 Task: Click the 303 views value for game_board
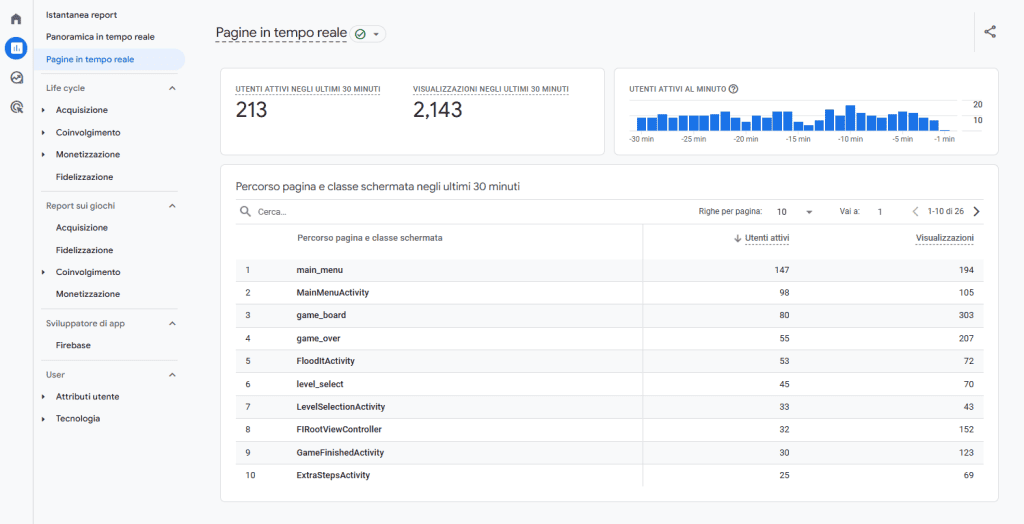click(x=967, y=316)
